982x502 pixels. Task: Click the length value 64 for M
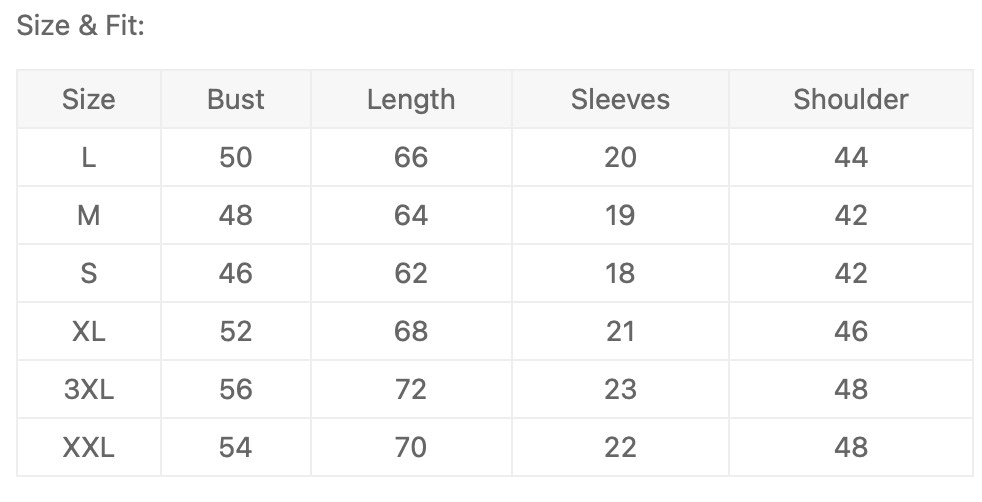pos(411,215)
